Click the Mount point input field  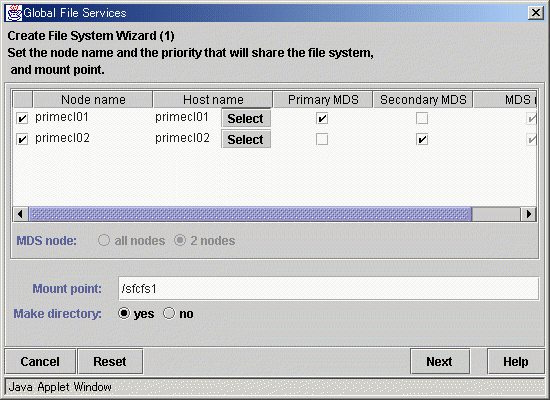click(329, 288)
